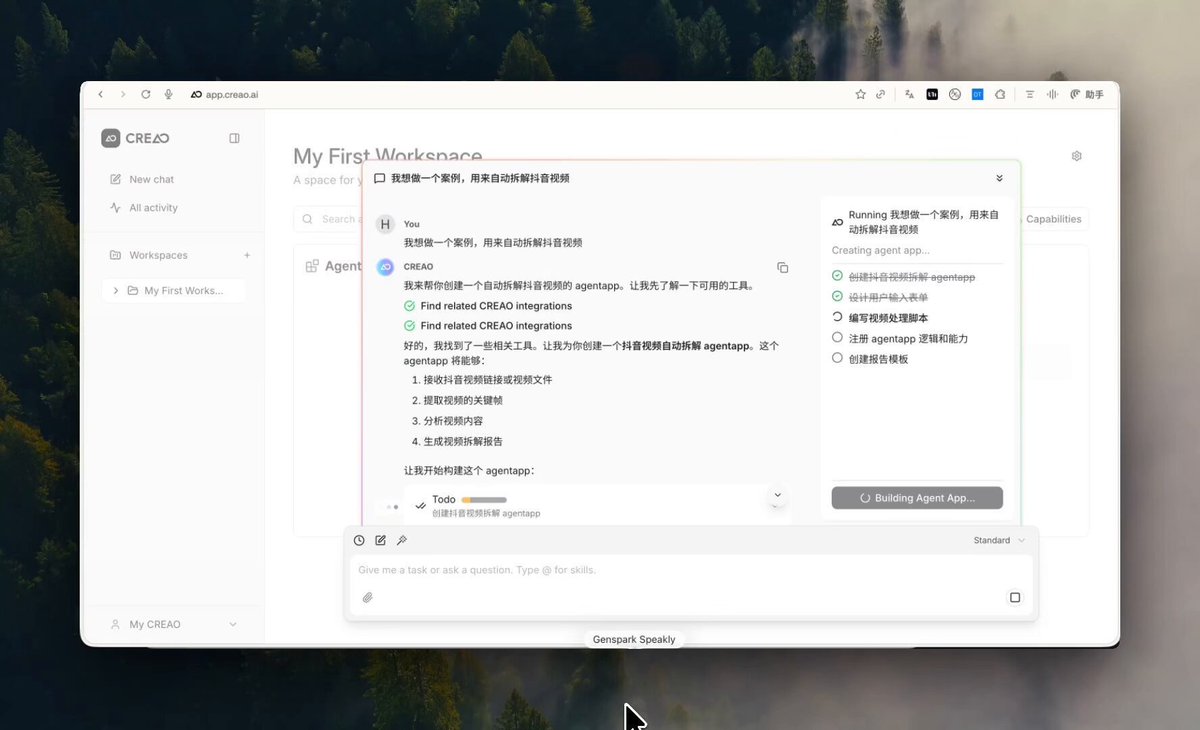Go back with the browser back arrow
Image resolution: width=1200 pixels, height=730 pixels.
pyautogui.click(x=101, y=94)
